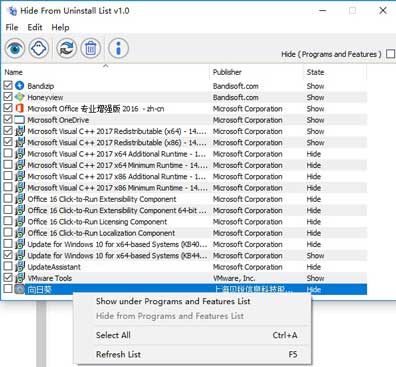This screenshot has height=367, width=396.
Task: Click the Microsoft Office row icon
Action: click(x=20, y=108)
